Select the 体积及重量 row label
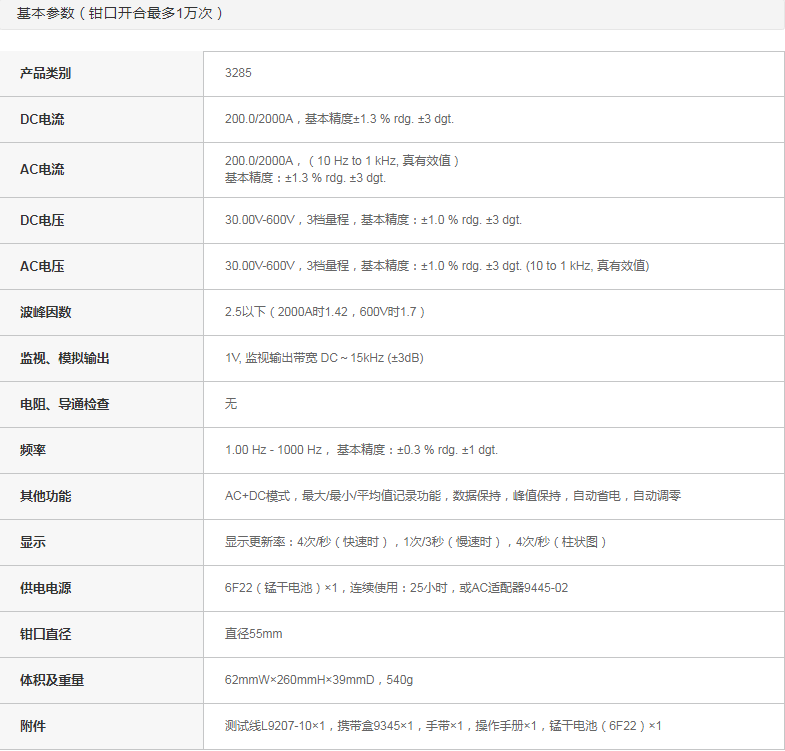The image size is (785, 751). click(x=52, y=681)
